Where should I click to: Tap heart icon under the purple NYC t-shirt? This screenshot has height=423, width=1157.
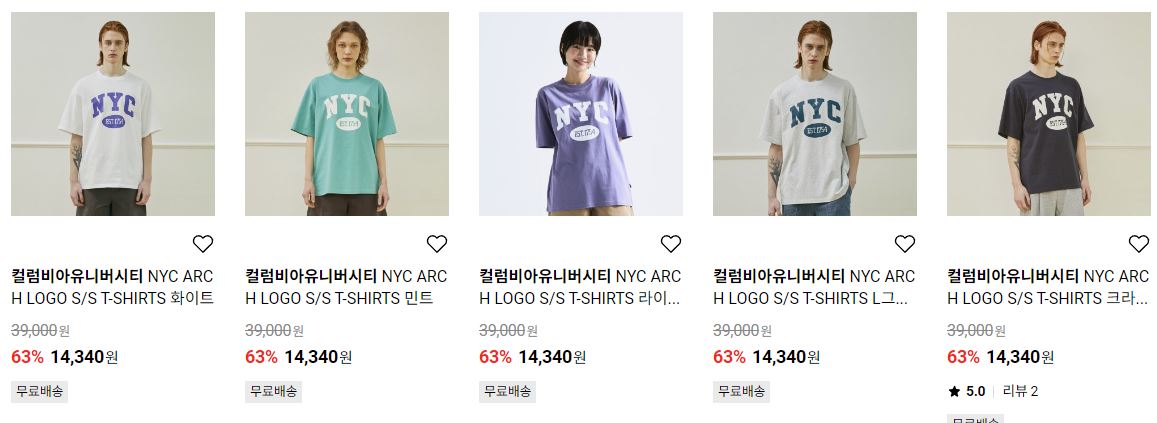(671, 244)
